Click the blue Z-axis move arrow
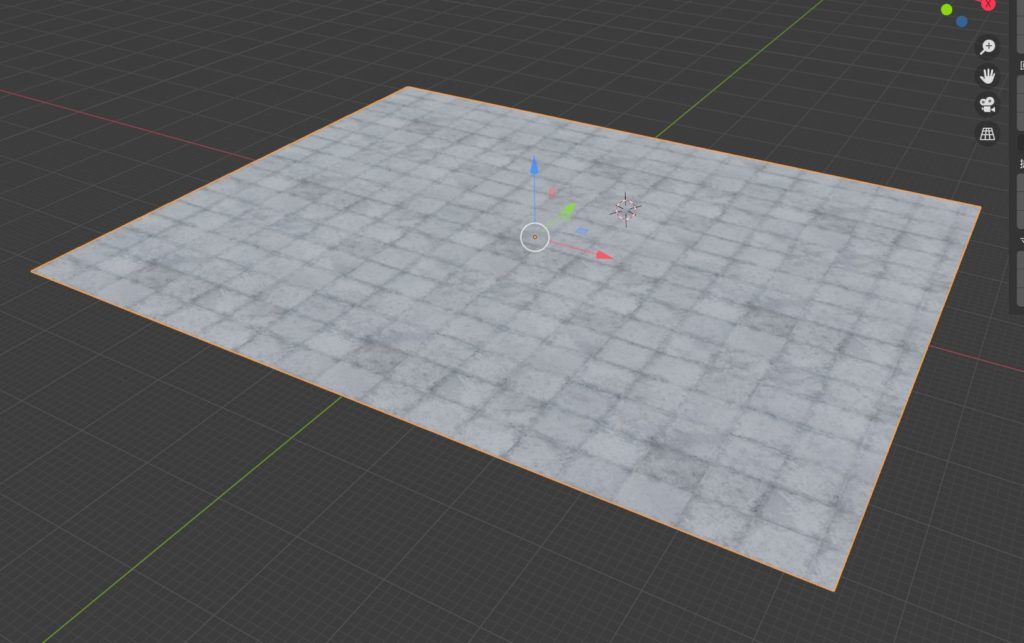This screenshot has height=643, width=1024. coord(535,166)
